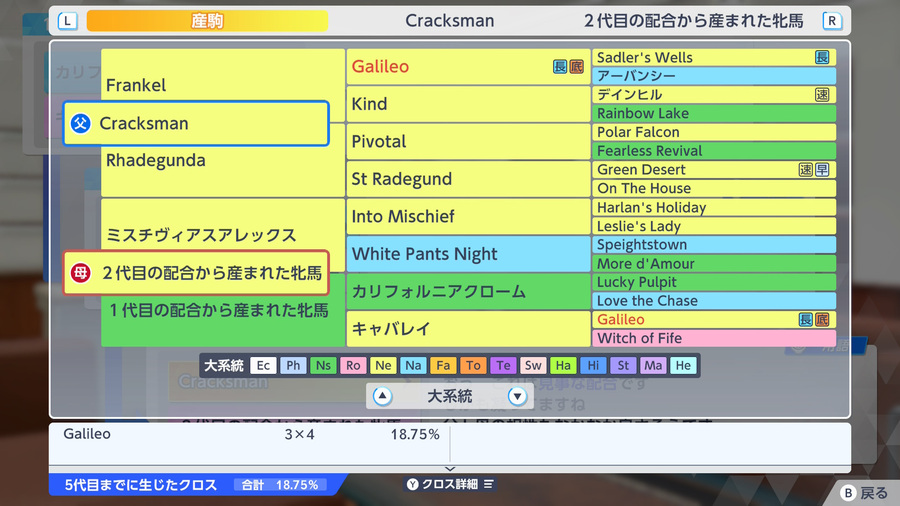
Task: Click the menu lines icon after クロス詳細
Action: (x=488, y=484)
